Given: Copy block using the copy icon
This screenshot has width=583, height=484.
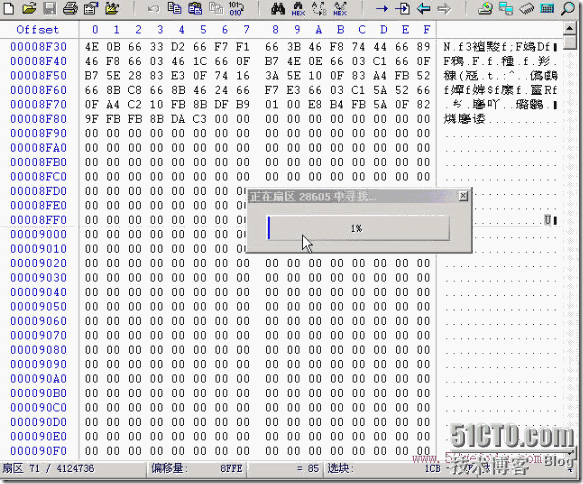Looking at the screenshot, I should click(174, 8).
